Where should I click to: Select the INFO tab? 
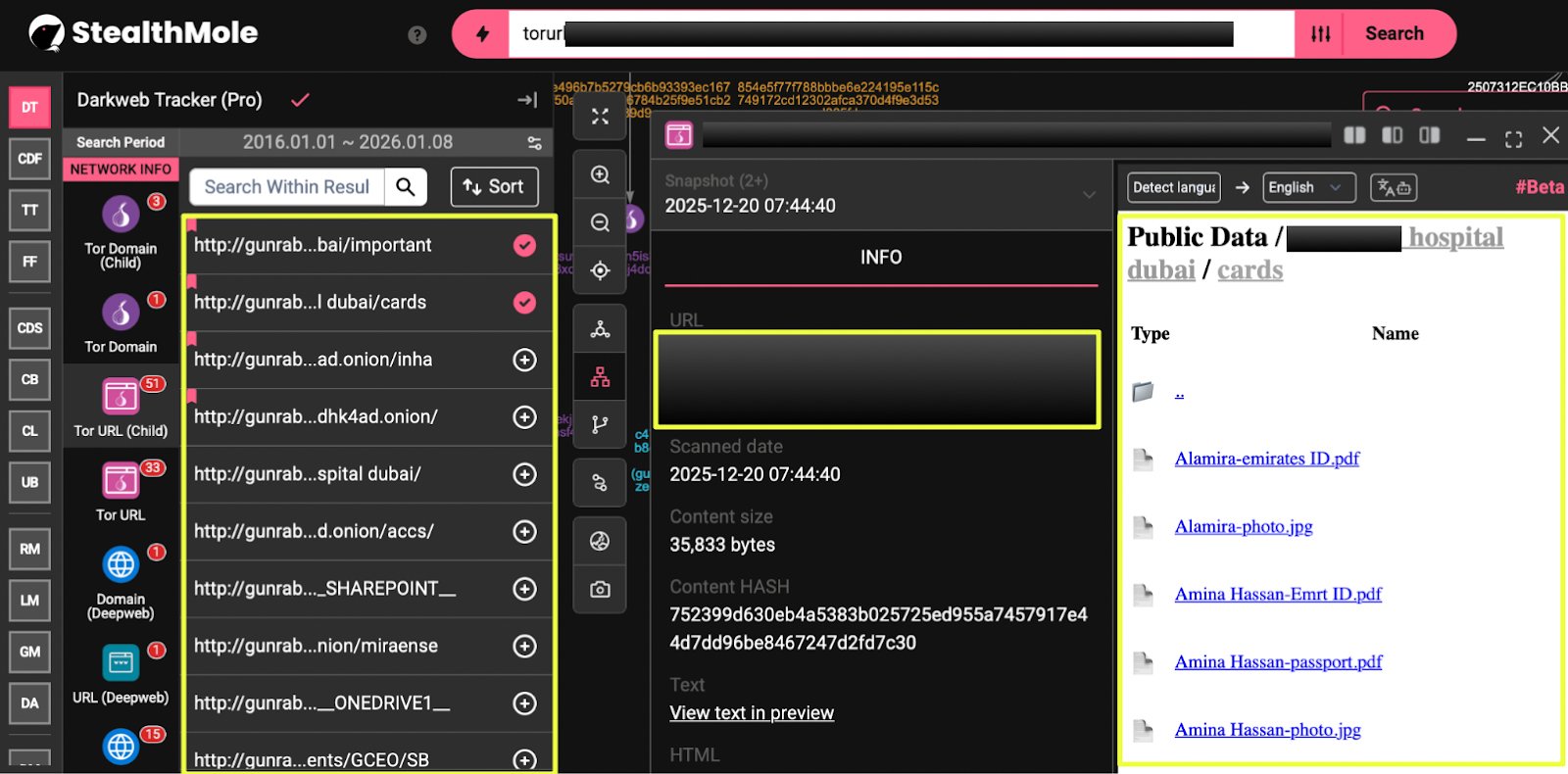880,258
